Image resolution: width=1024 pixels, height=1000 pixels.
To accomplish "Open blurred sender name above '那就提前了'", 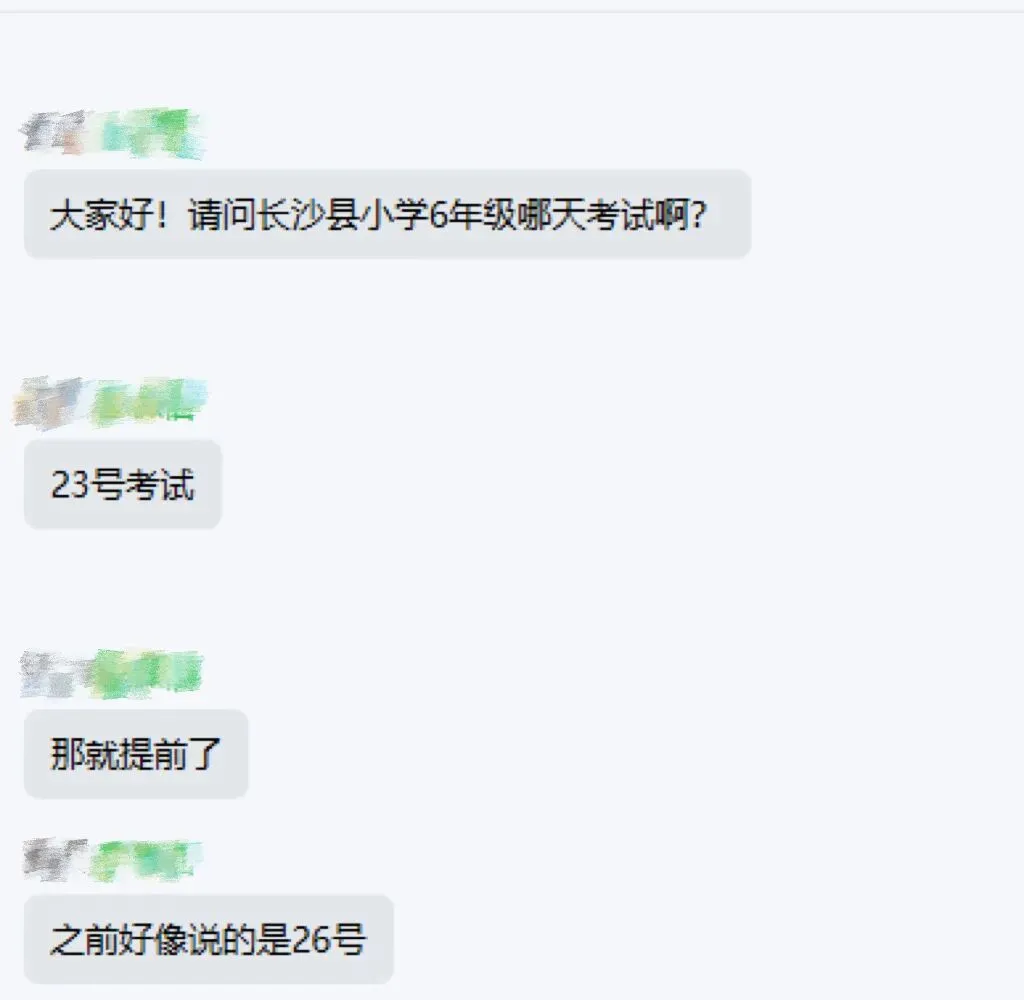I will pyautogui.click(x=111, y=673).
